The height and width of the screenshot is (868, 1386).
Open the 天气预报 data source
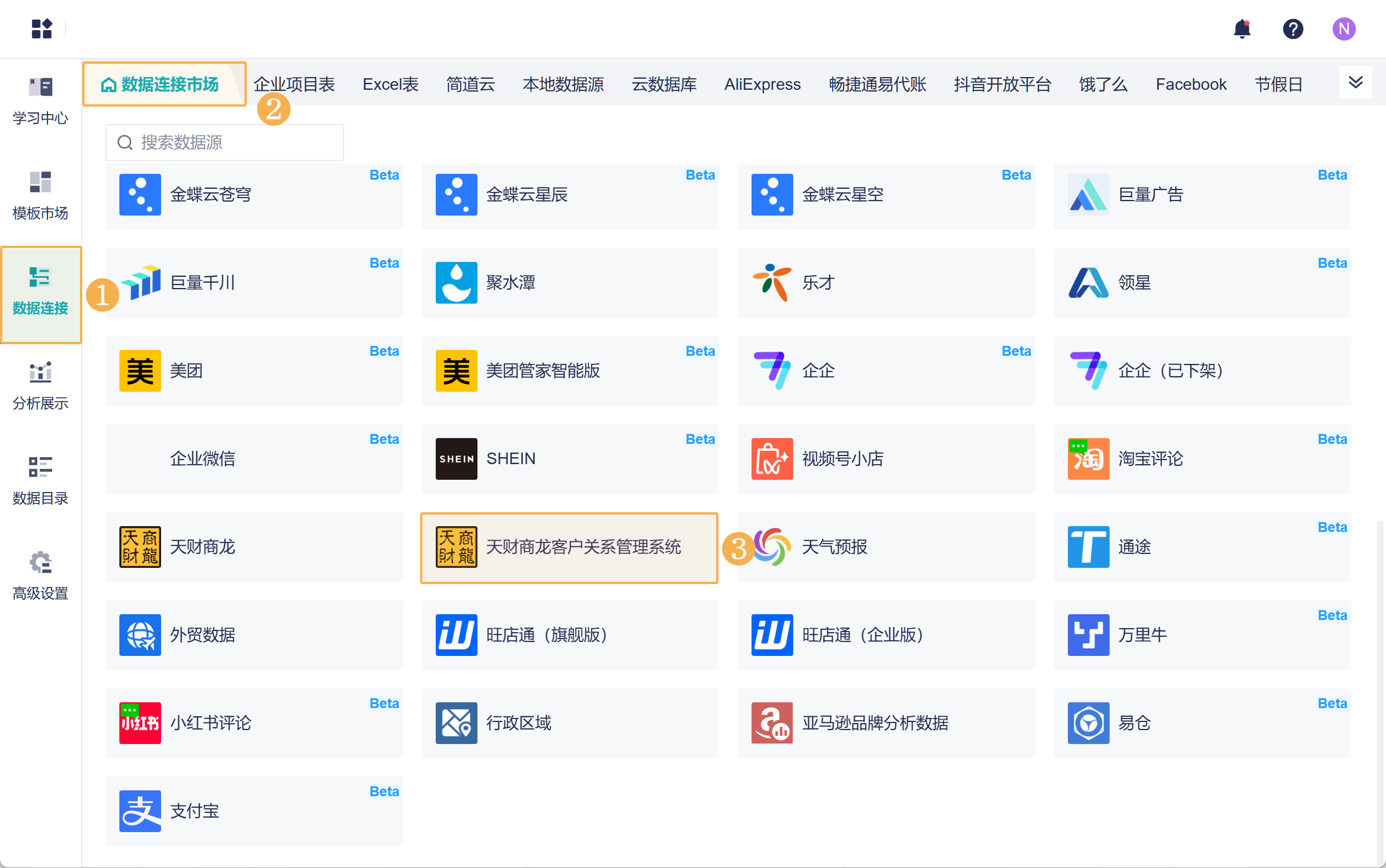click(886, 548)
